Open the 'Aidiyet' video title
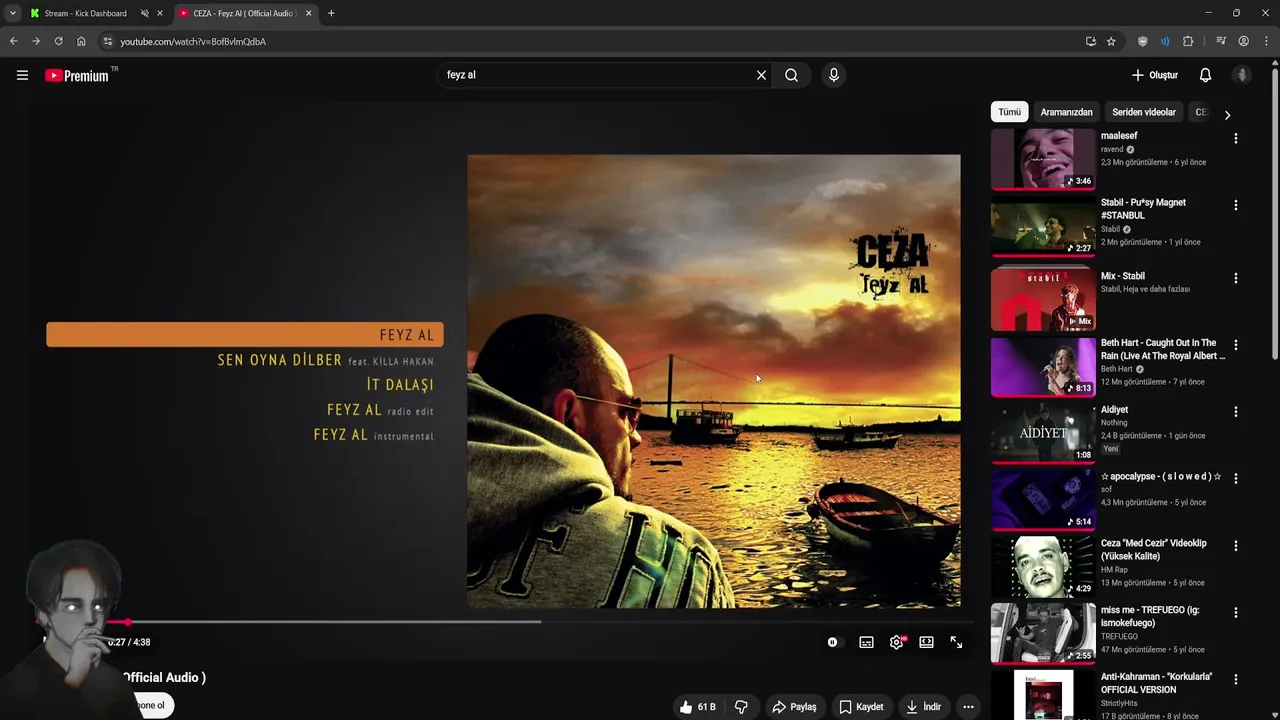This screenshot has height=720, width=1280. click(1115, 409)
